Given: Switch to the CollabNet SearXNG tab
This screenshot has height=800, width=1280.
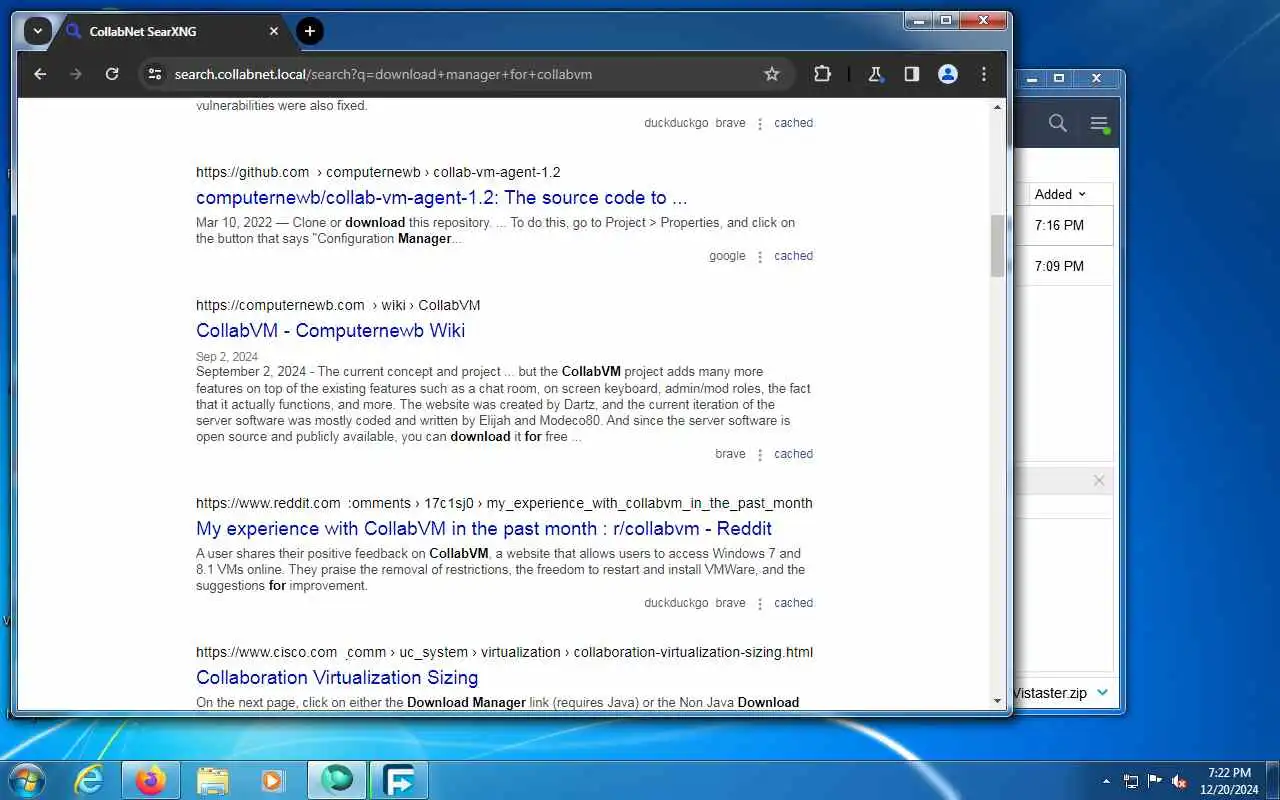Looking at the screenshot, I should pyautogui.click(x=172, y=31).
